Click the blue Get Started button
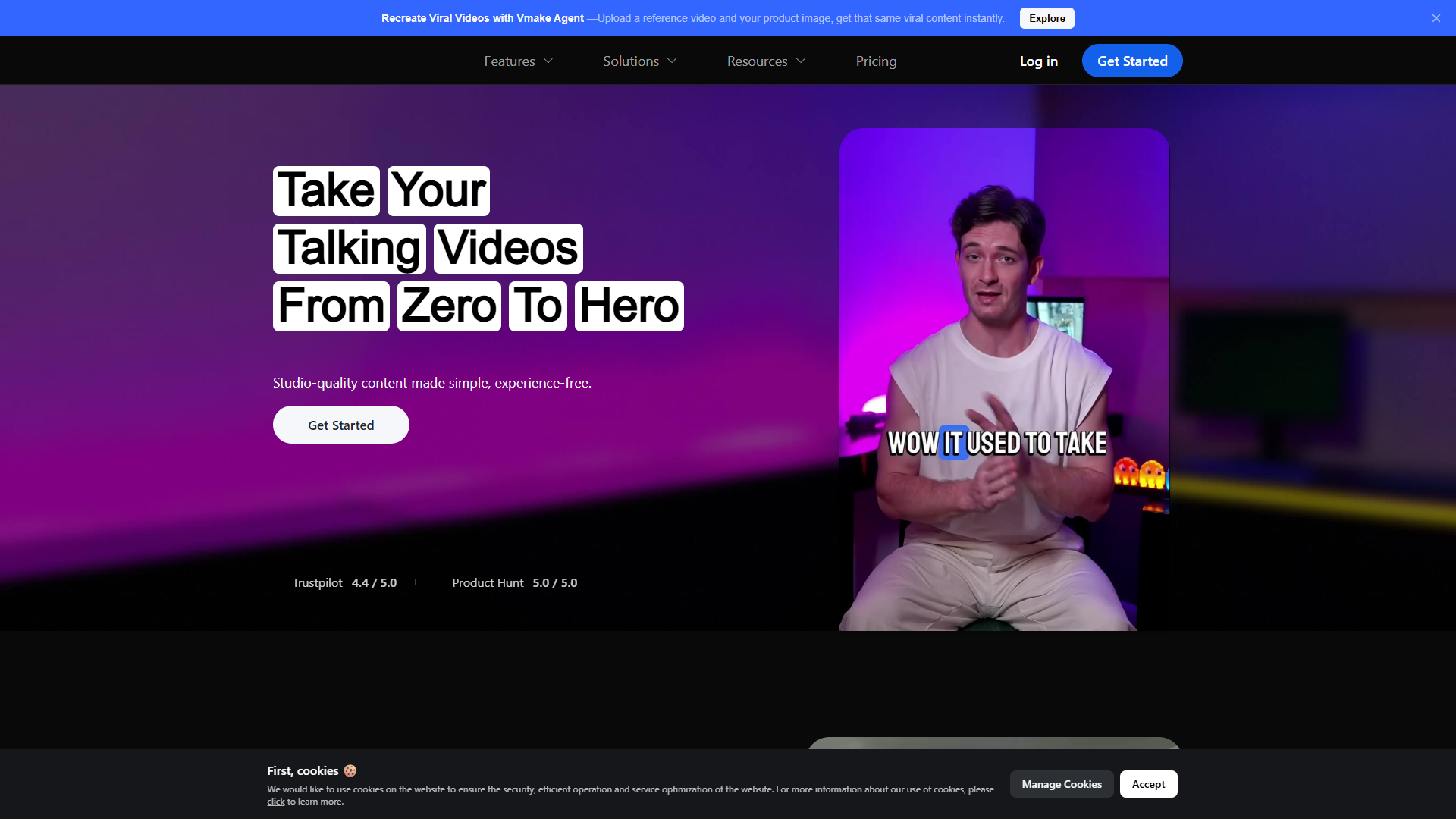The width and height of the screenshot is (1456, 819). [x=1132, y=61]
